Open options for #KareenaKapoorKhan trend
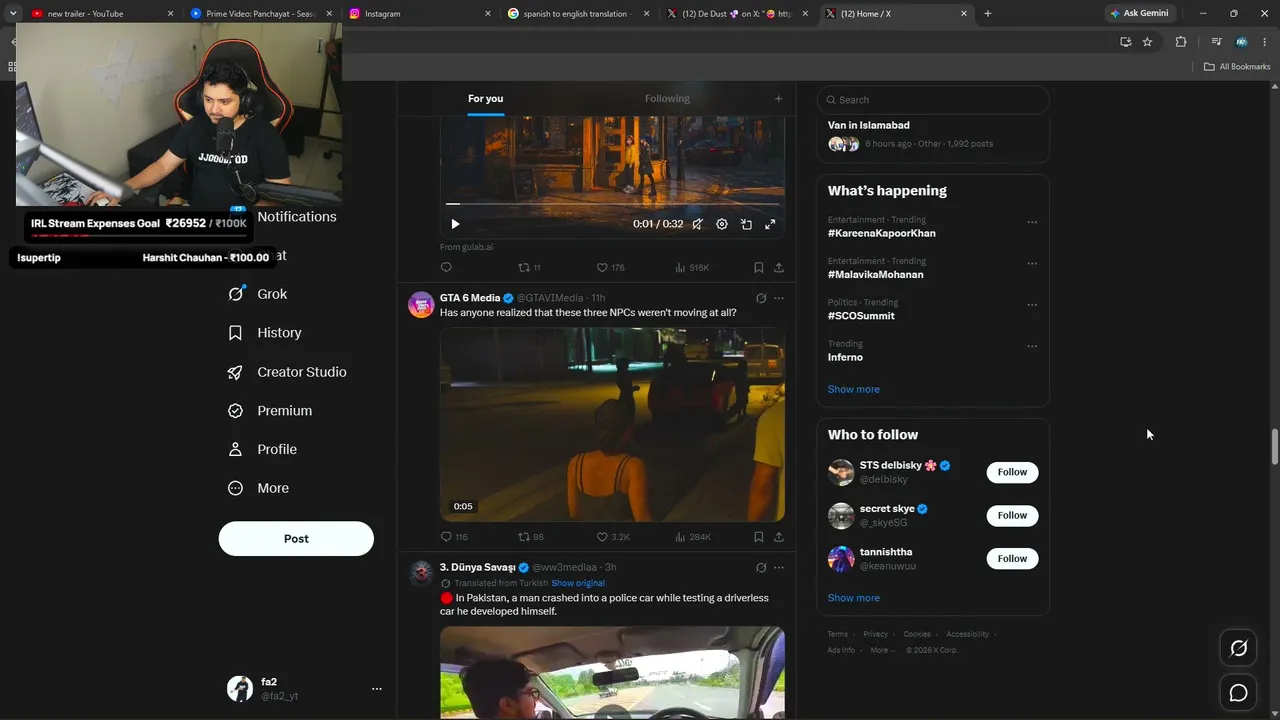The height and width of the screenshot is (720, 1280). [1032, 222]
